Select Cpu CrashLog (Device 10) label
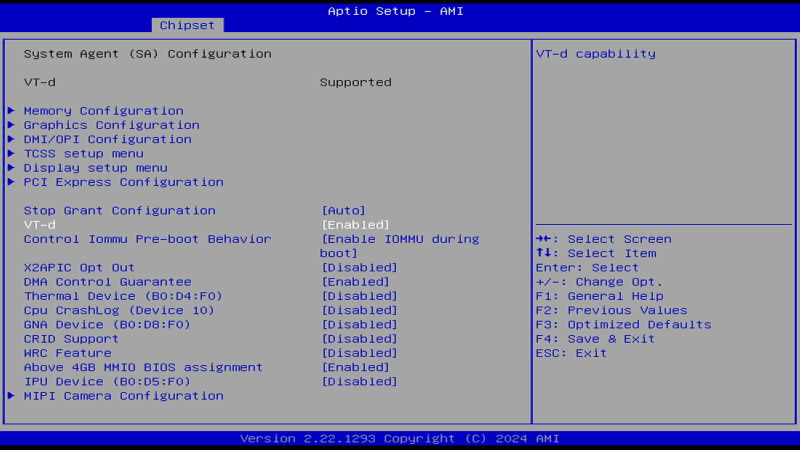Image resolution: width=800 pixels, height=450 pixels. click(x=119, y=311)
